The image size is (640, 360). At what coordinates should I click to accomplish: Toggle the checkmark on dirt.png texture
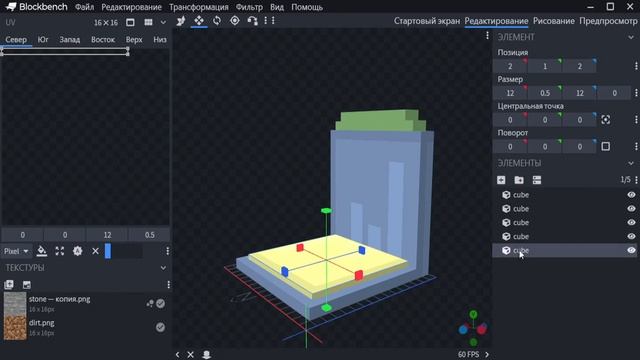tap(160, 327)
